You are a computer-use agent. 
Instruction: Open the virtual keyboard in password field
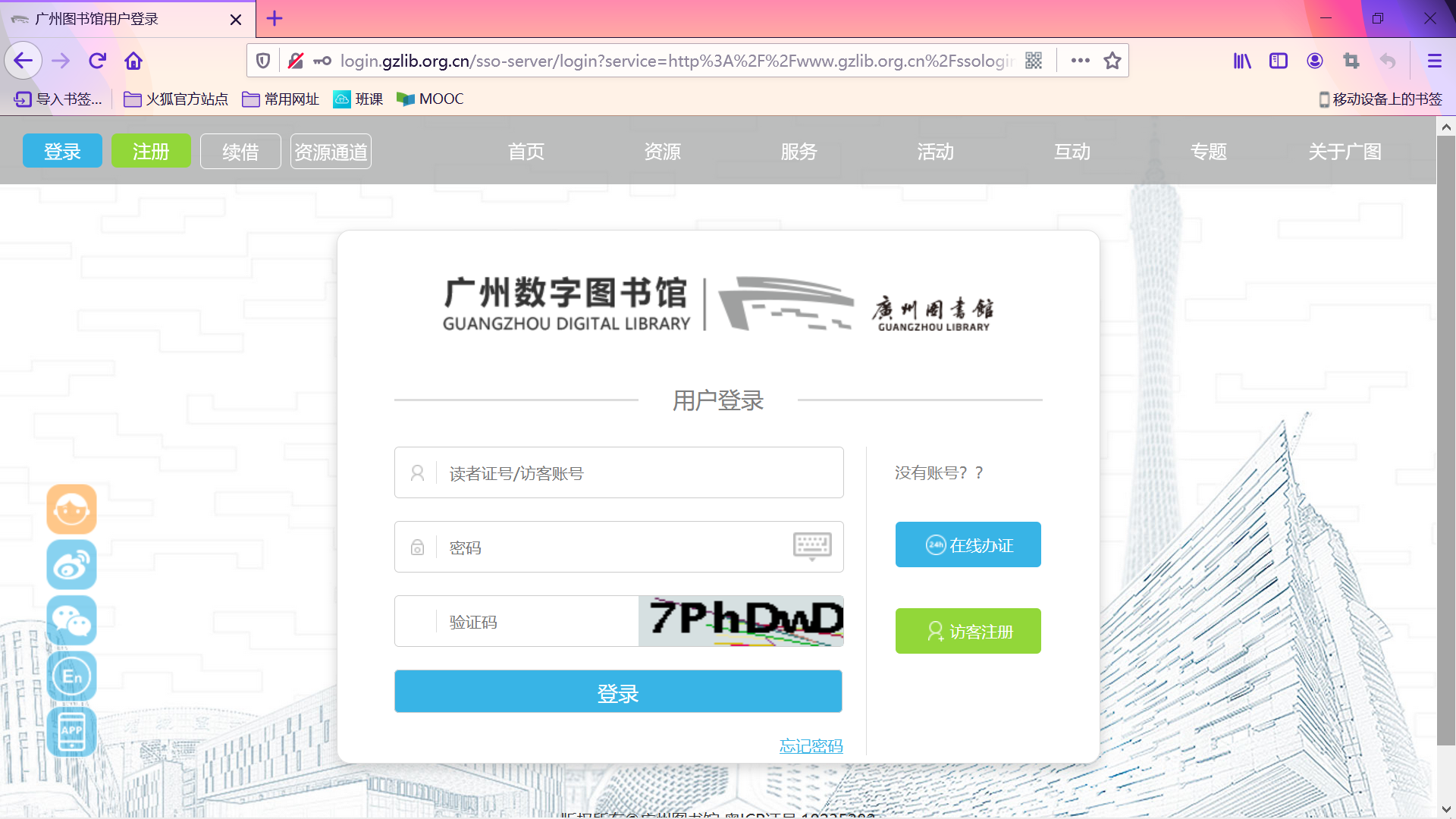click(x=812, y=546)
